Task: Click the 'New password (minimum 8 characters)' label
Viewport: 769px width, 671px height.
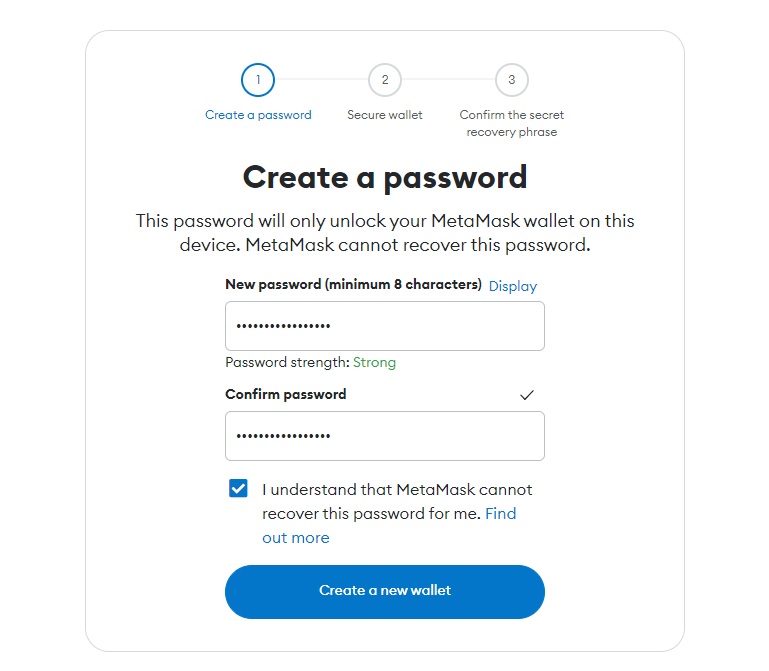Action: [x=353, y=285]
